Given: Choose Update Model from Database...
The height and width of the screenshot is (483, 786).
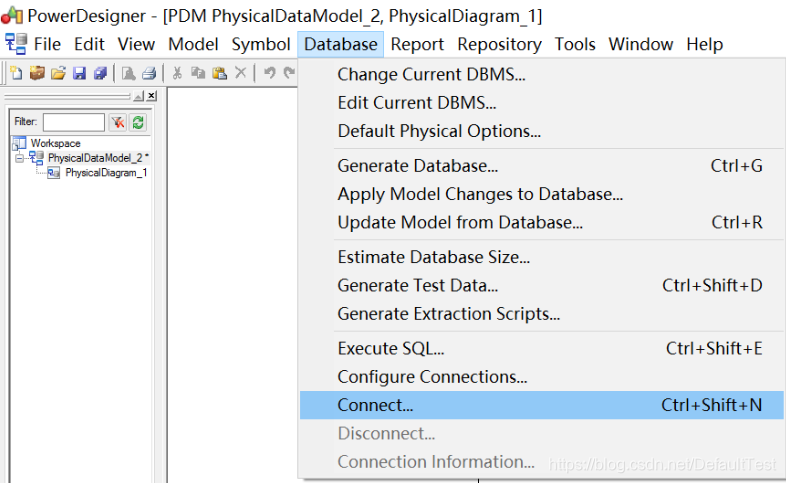Looking at the screenshot, I should 541,222.
